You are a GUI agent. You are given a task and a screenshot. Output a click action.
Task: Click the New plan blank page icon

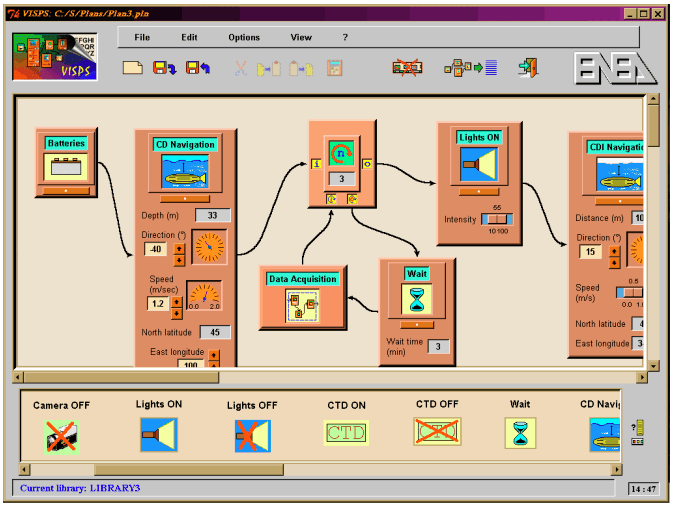[132, 68]
